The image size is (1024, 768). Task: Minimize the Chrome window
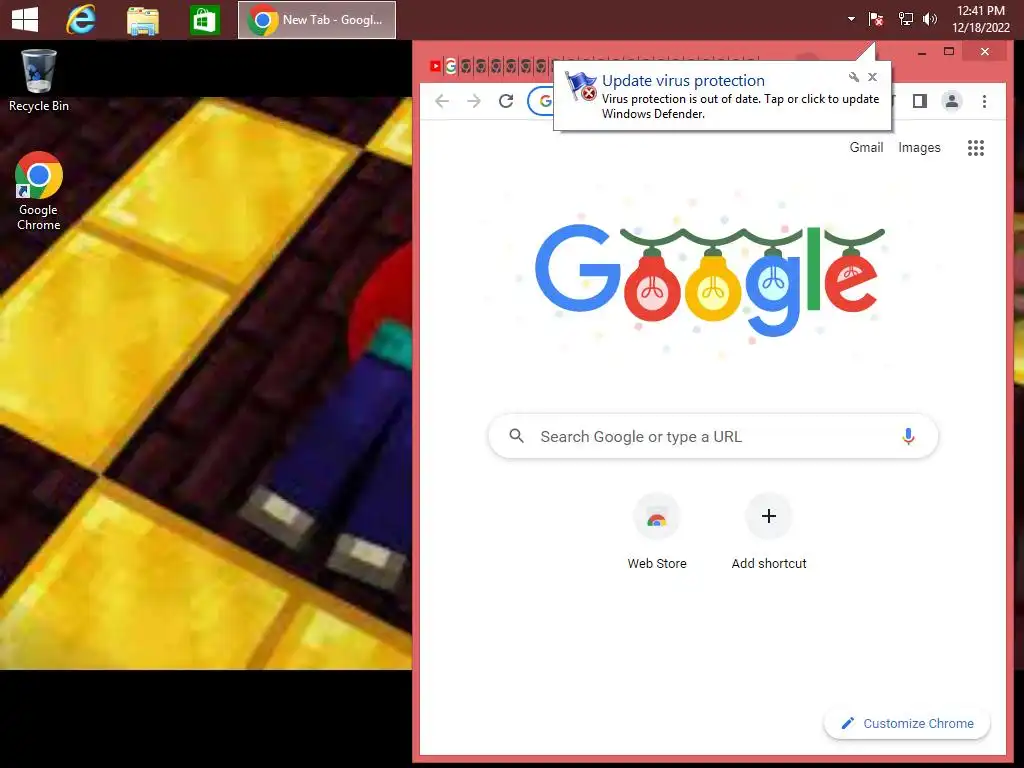[921, 52]
